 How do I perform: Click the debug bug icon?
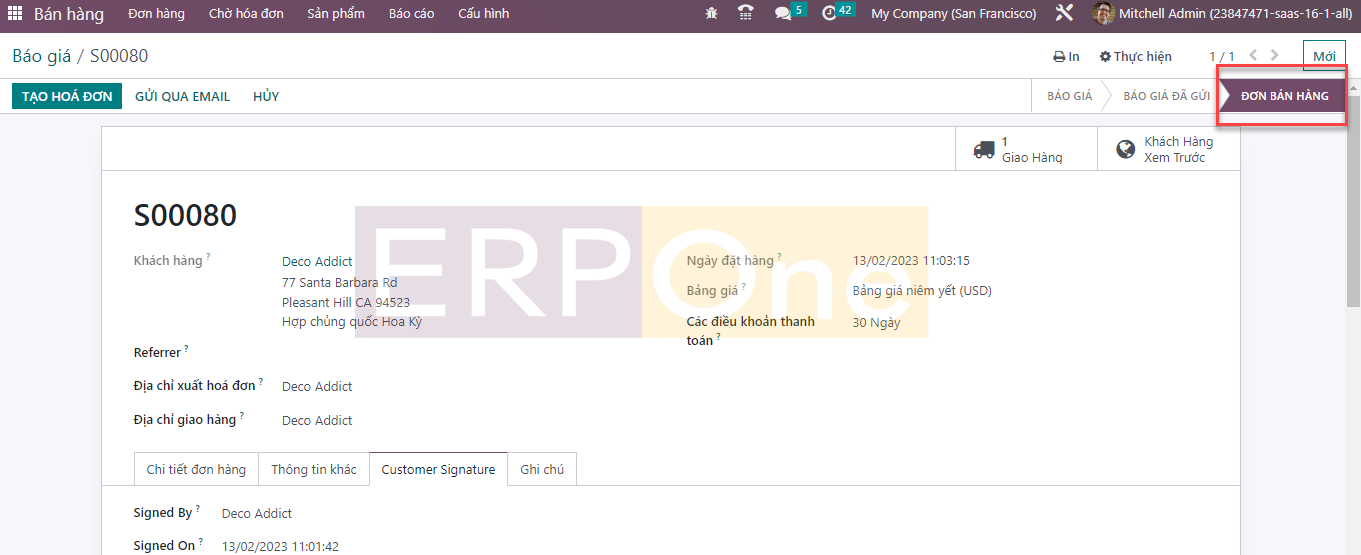click(x=711, y=14)
